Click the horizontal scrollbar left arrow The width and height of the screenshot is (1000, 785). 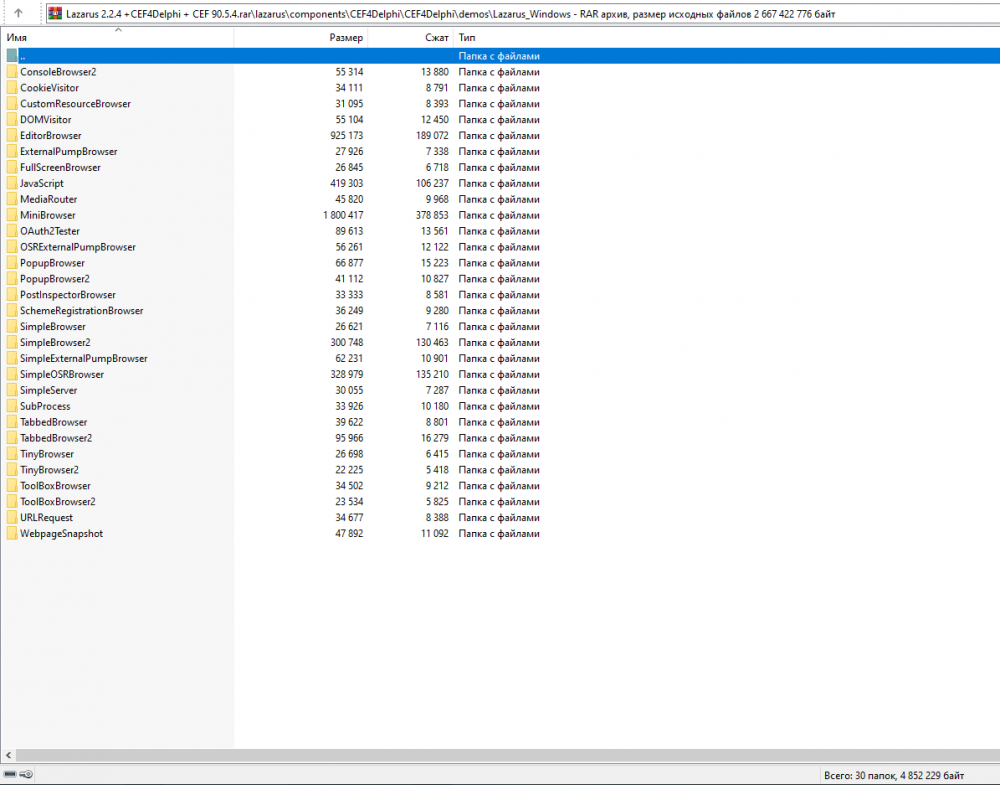(x=8, y=755)
